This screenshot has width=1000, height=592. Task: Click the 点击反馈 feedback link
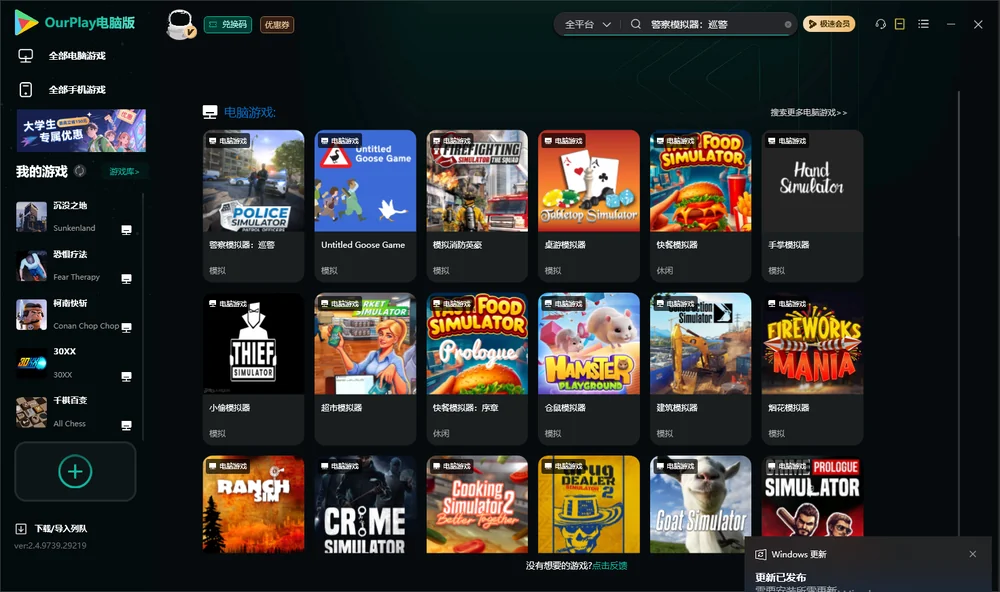[610, 565]
